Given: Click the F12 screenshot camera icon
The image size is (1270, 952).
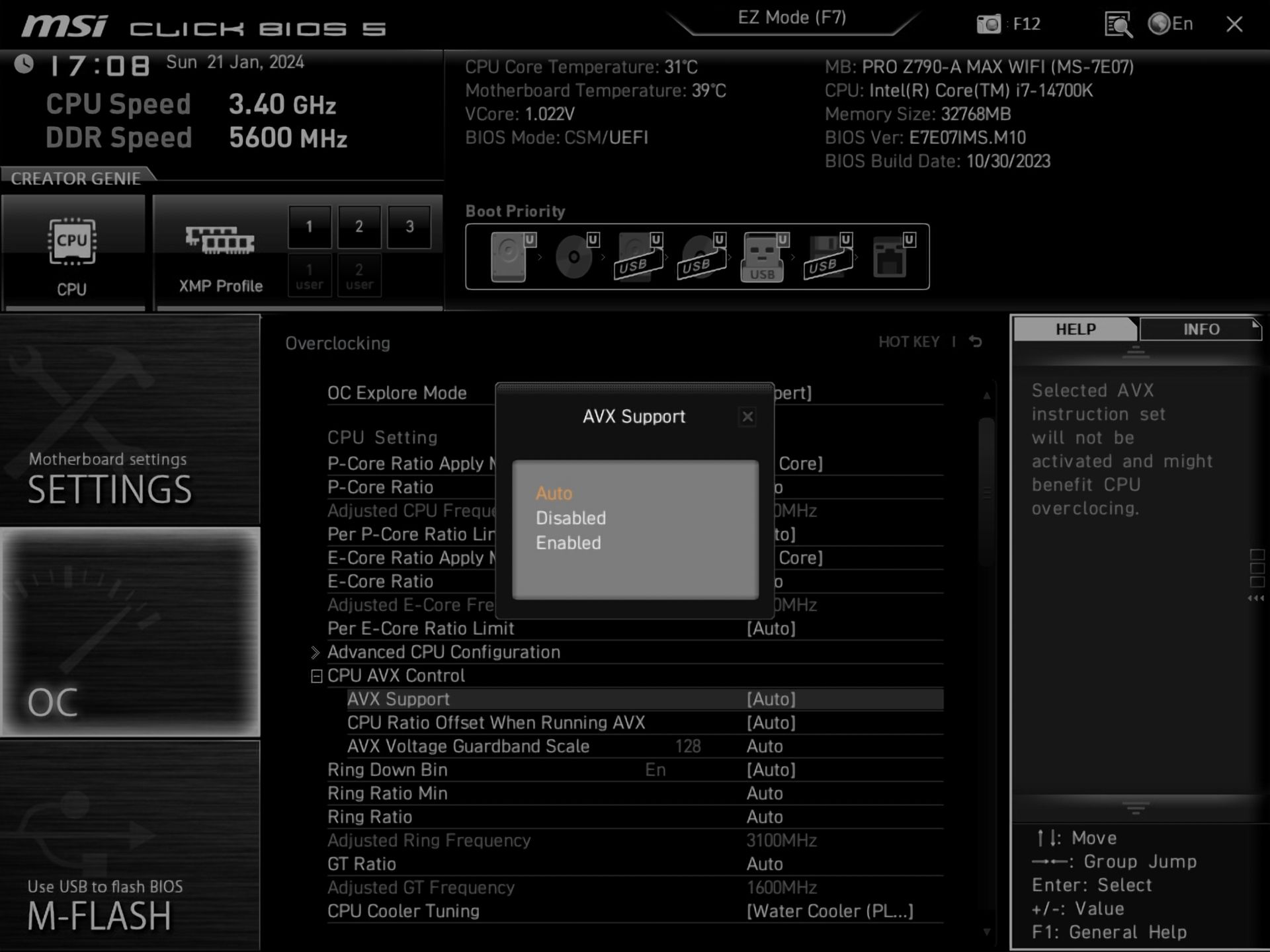Looking at the screenshot, I should tap(989, 24).
